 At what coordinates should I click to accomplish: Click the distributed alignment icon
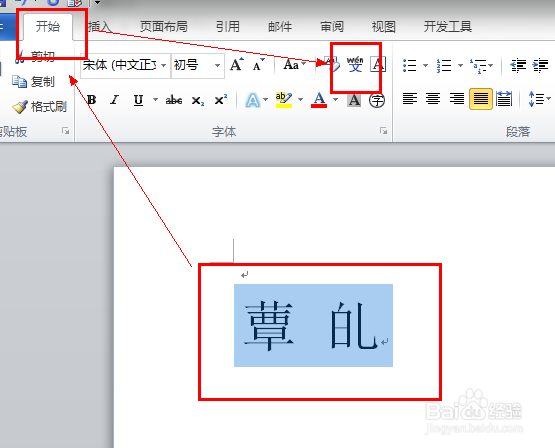coord(504,99)
